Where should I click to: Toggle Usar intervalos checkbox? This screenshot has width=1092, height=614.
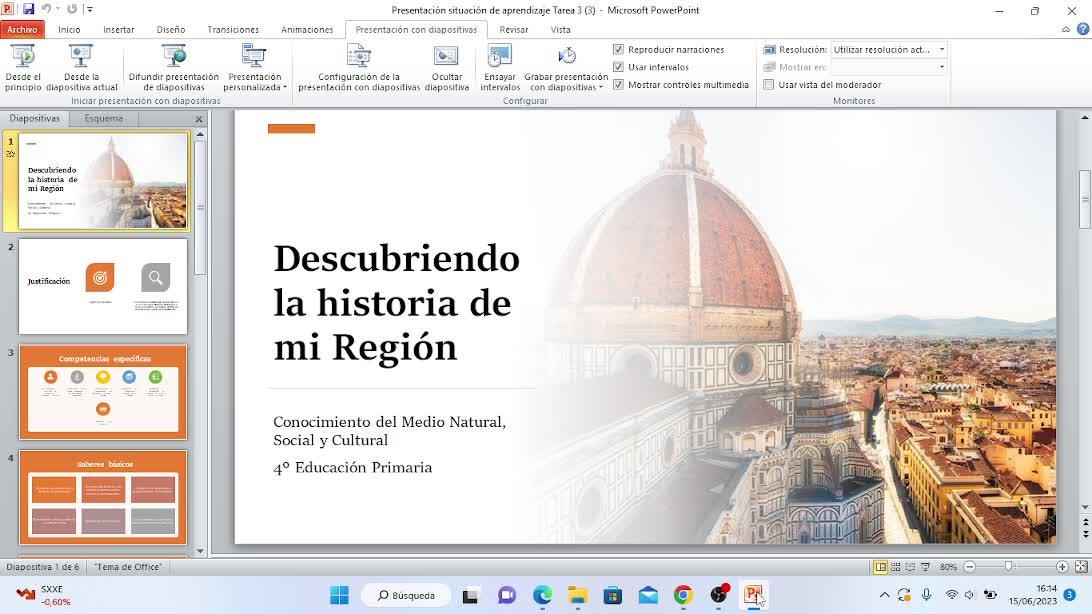coord(618,67)
